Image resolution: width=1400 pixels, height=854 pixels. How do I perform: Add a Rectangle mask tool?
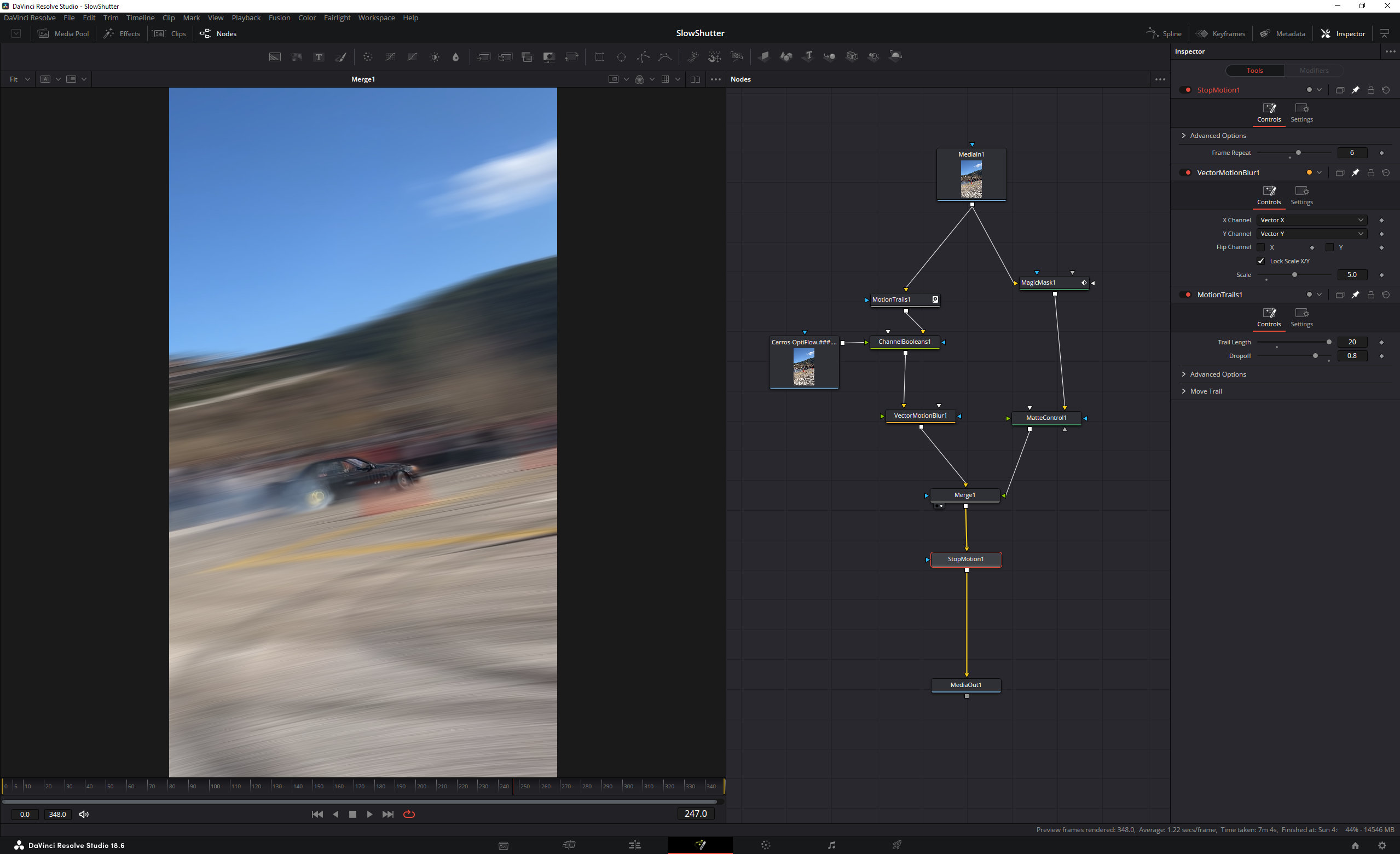tap(599, 57)
